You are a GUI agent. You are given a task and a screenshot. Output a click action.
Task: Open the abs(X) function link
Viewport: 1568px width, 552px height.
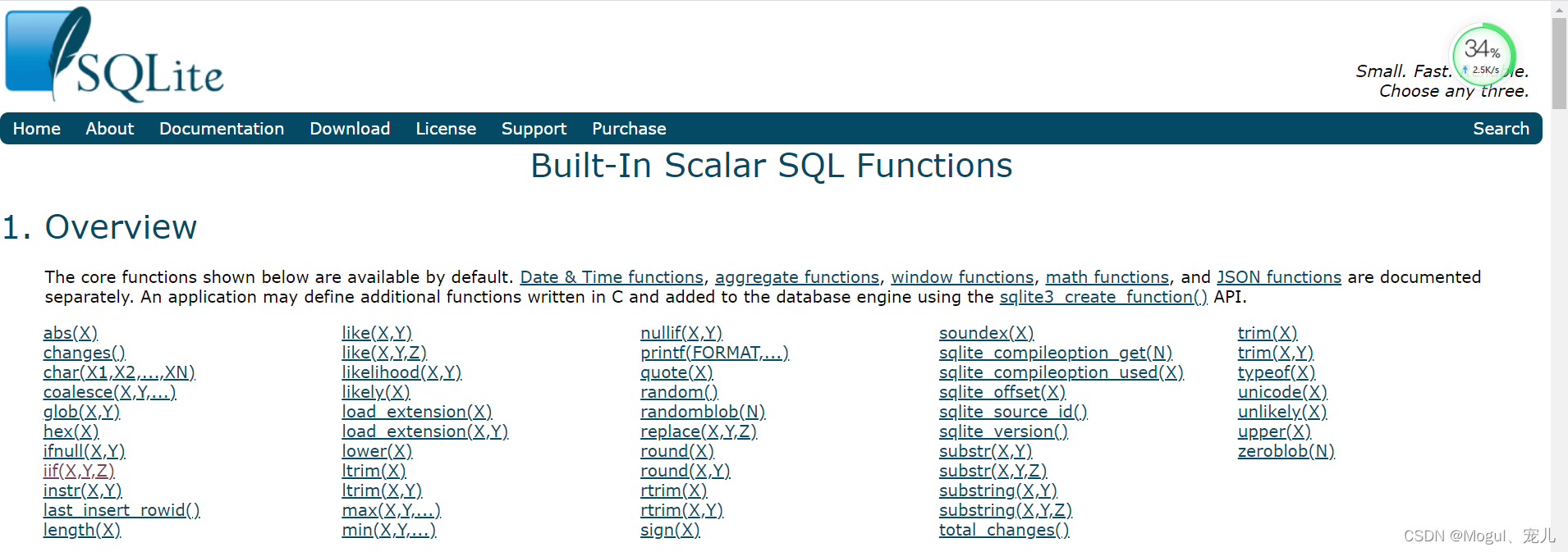(x=71, y=333)
